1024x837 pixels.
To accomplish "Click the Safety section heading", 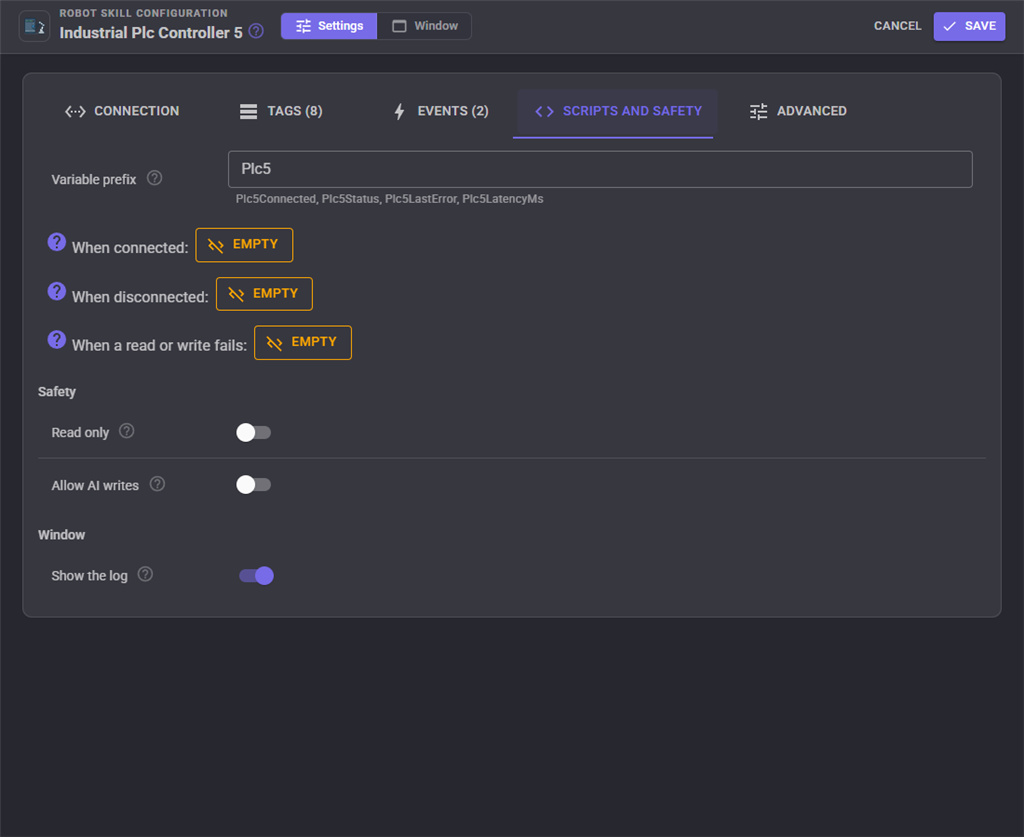I will [57, 392].
